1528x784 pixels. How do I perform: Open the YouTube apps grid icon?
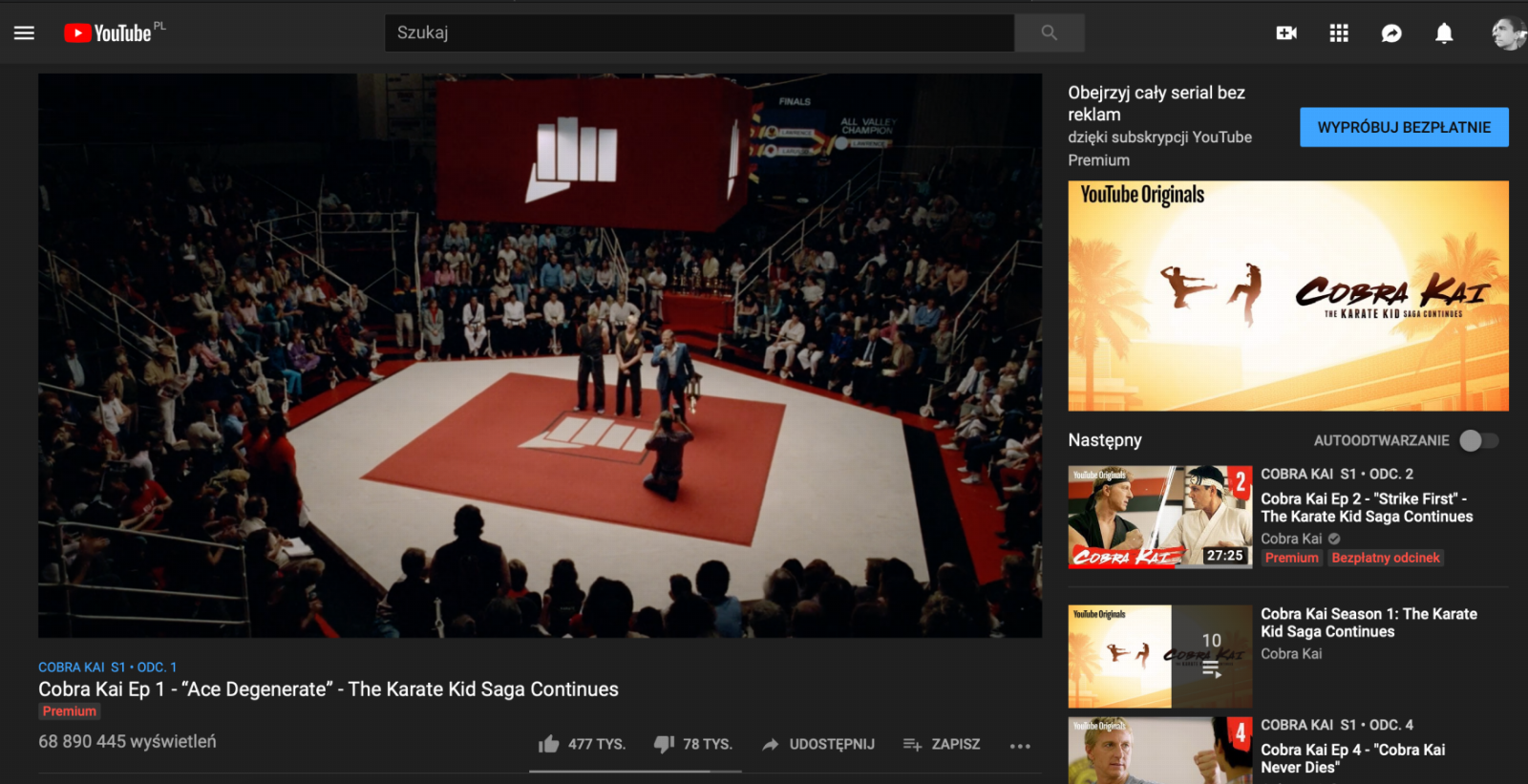point(1339,33)
